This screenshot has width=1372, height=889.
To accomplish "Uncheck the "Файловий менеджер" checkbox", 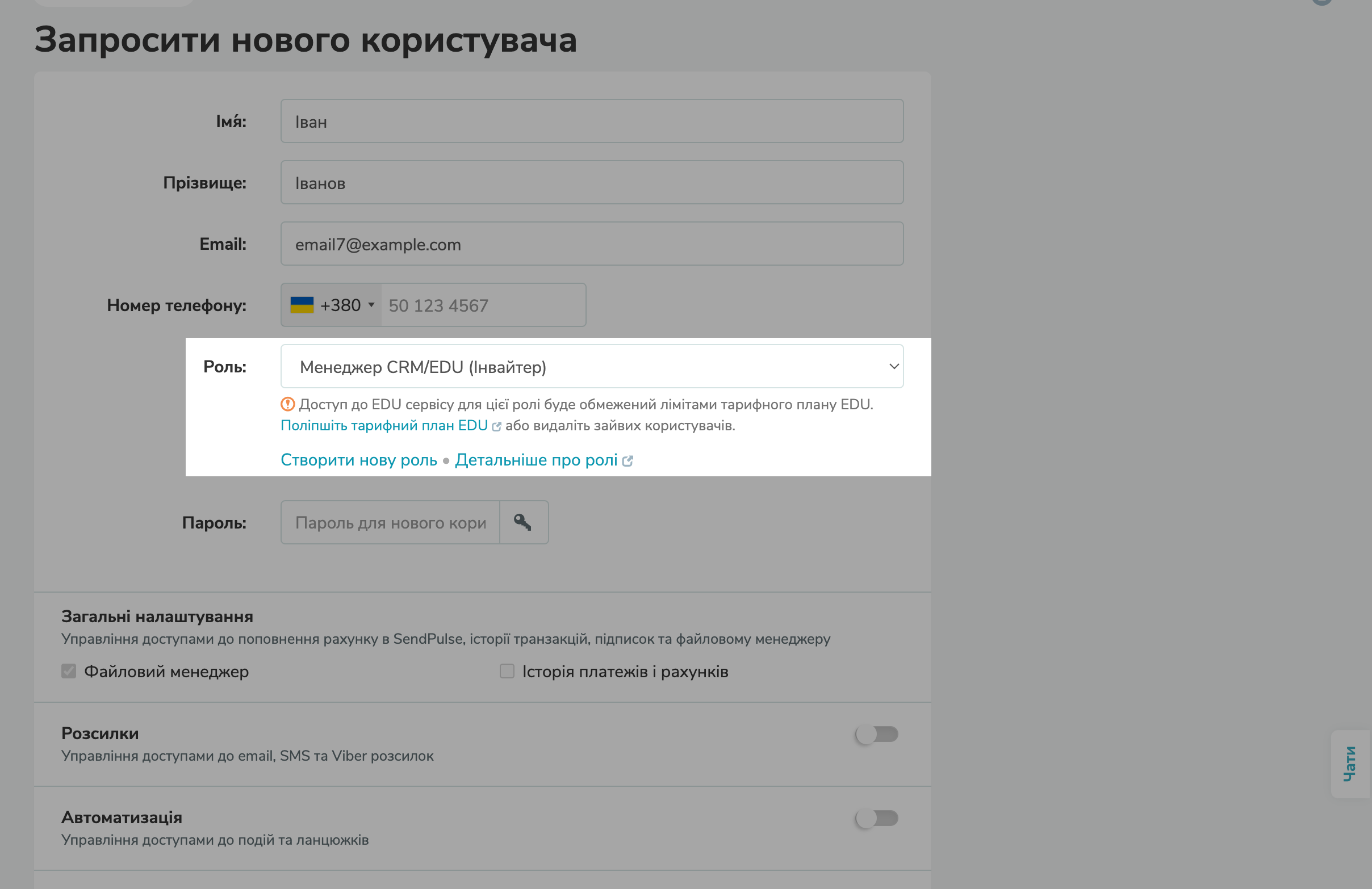I will pyautogui.click(x=69, y=670).
